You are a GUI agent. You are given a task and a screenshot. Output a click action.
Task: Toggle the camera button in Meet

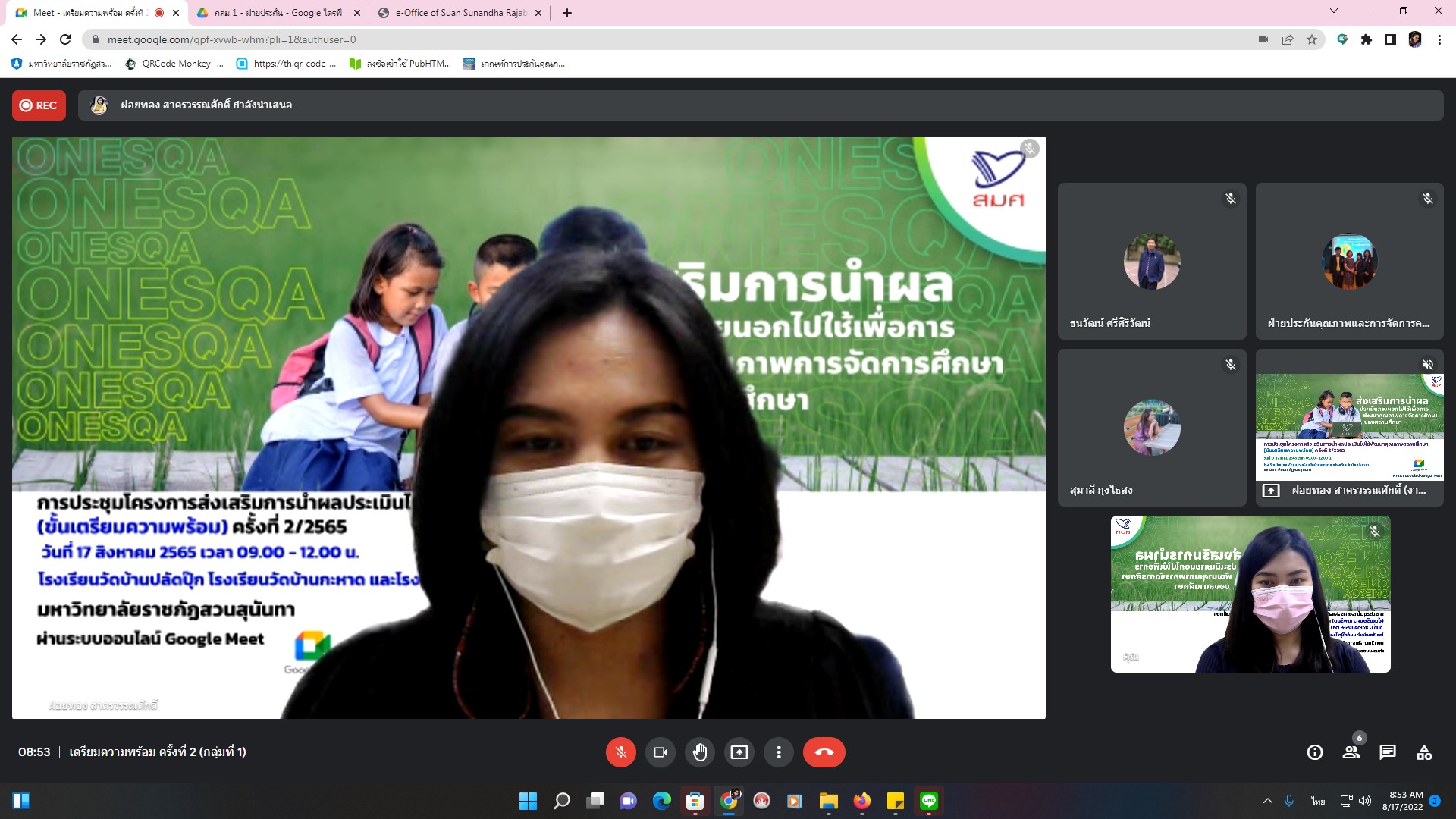(660, 752)
